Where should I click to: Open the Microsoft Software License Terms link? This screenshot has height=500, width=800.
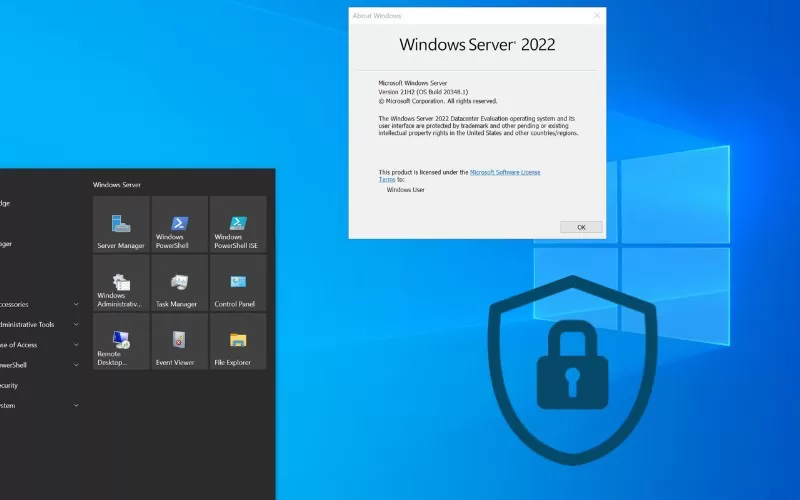coord(505,172)
